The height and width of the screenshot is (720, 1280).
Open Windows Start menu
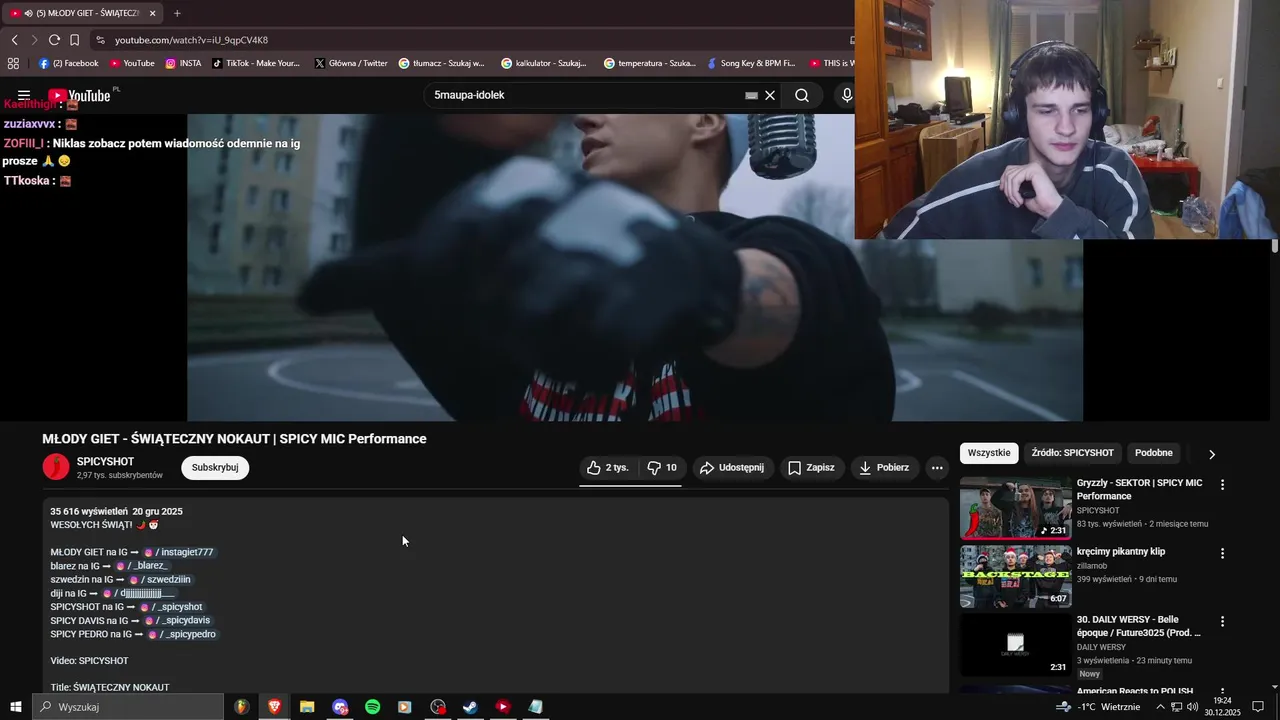[x=15, y=707]
